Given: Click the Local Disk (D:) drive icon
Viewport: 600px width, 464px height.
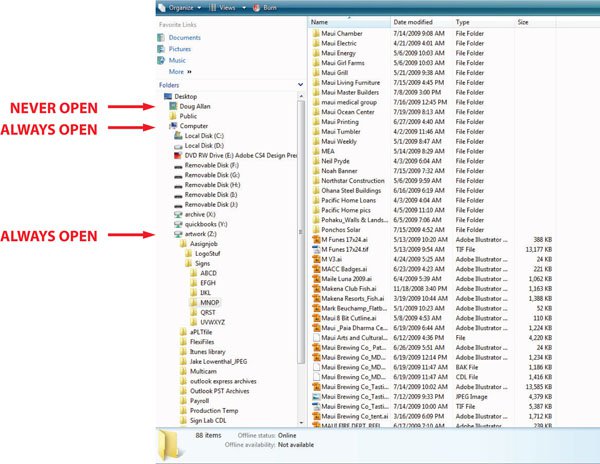Looking at the screenshot, I should click(178, 146).
